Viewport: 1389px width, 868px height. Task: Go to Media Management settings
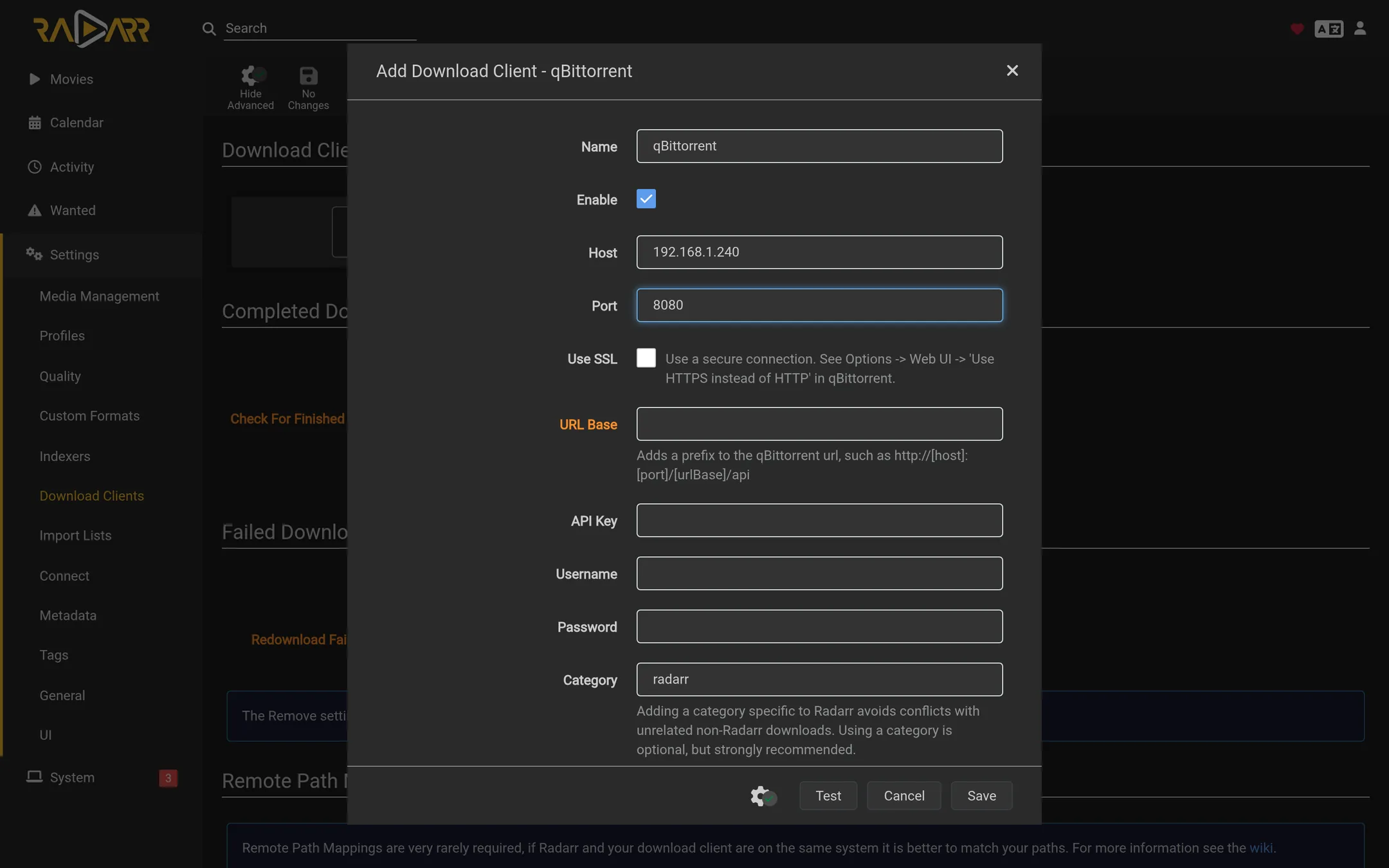(99, 296)
